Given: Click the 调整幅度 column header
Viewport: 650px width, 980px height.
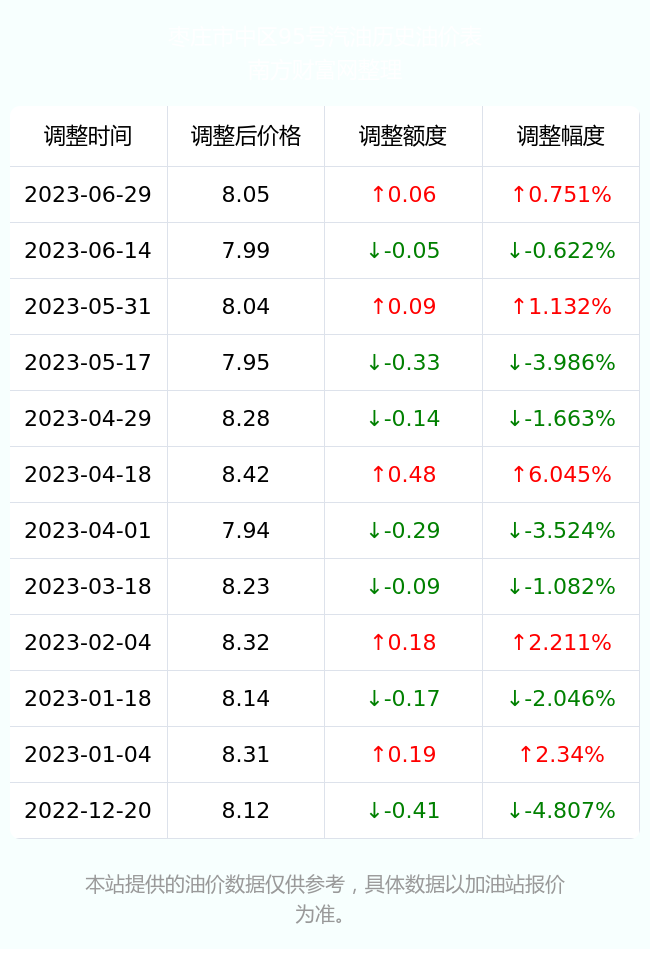Looking at the screenshot, I should tap(561, 136).
